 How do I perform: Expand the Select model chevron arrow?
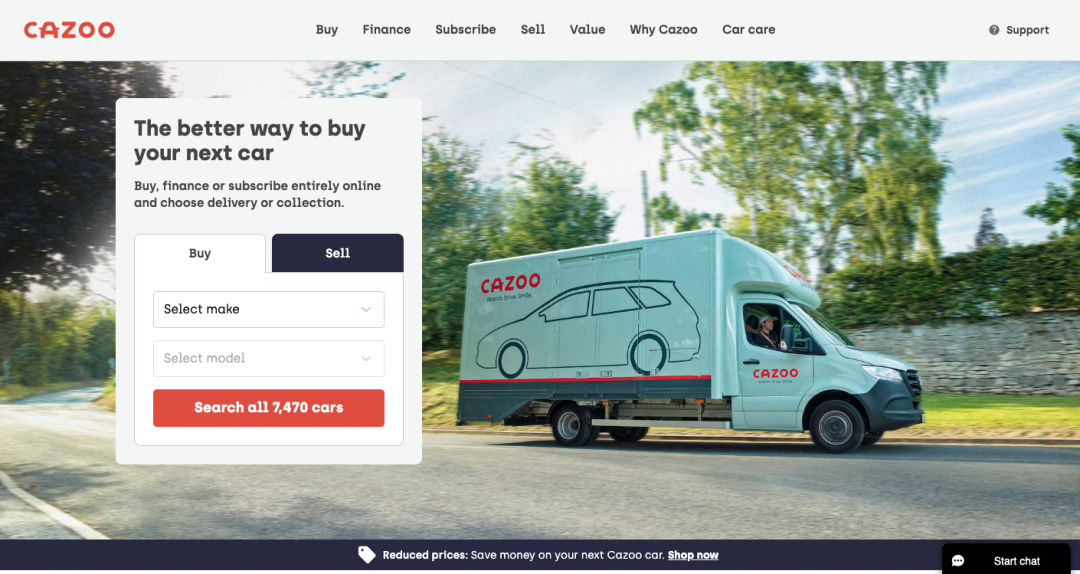(x=366, y=358)
